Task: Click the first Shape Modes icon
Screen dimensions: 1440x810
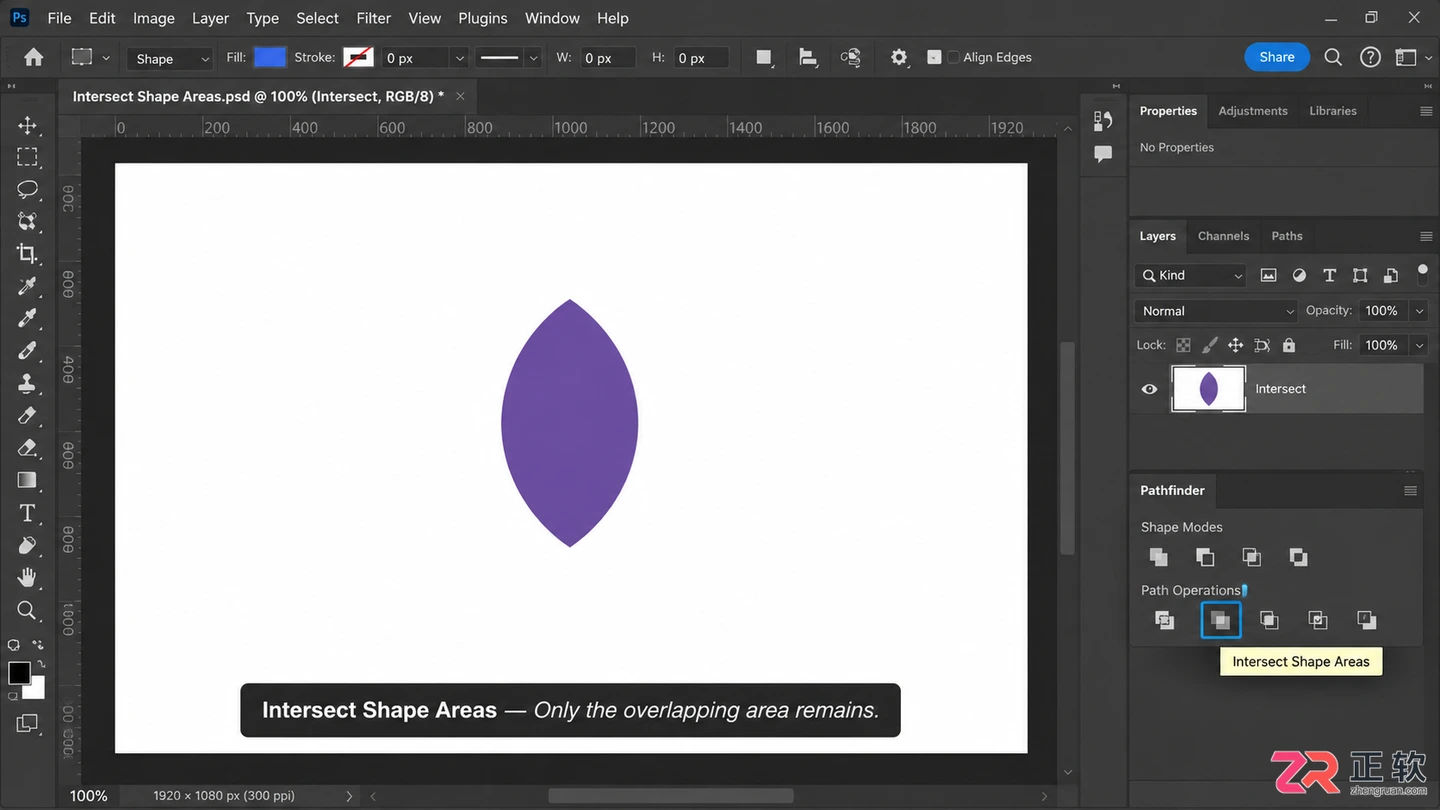Action: click(1158, 557)
